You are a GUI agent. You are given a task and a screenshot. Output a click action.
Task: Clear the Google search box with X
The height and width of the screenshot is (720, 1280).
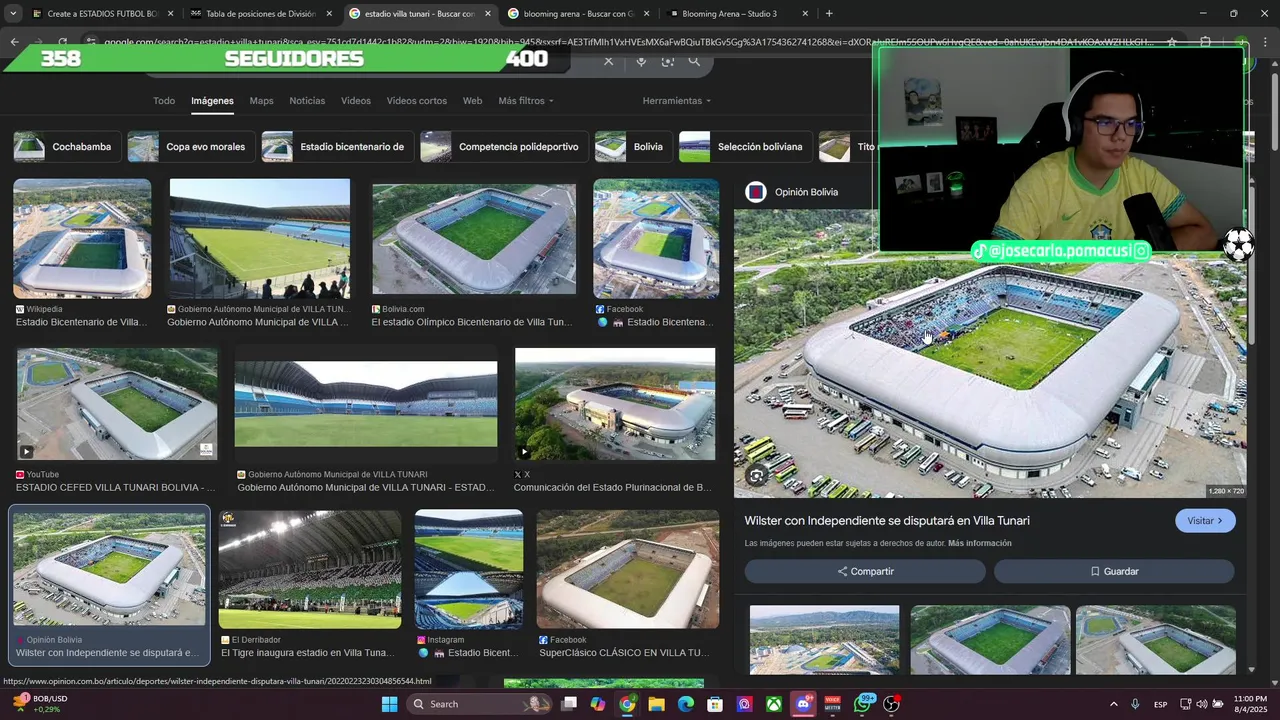[608, 62]
